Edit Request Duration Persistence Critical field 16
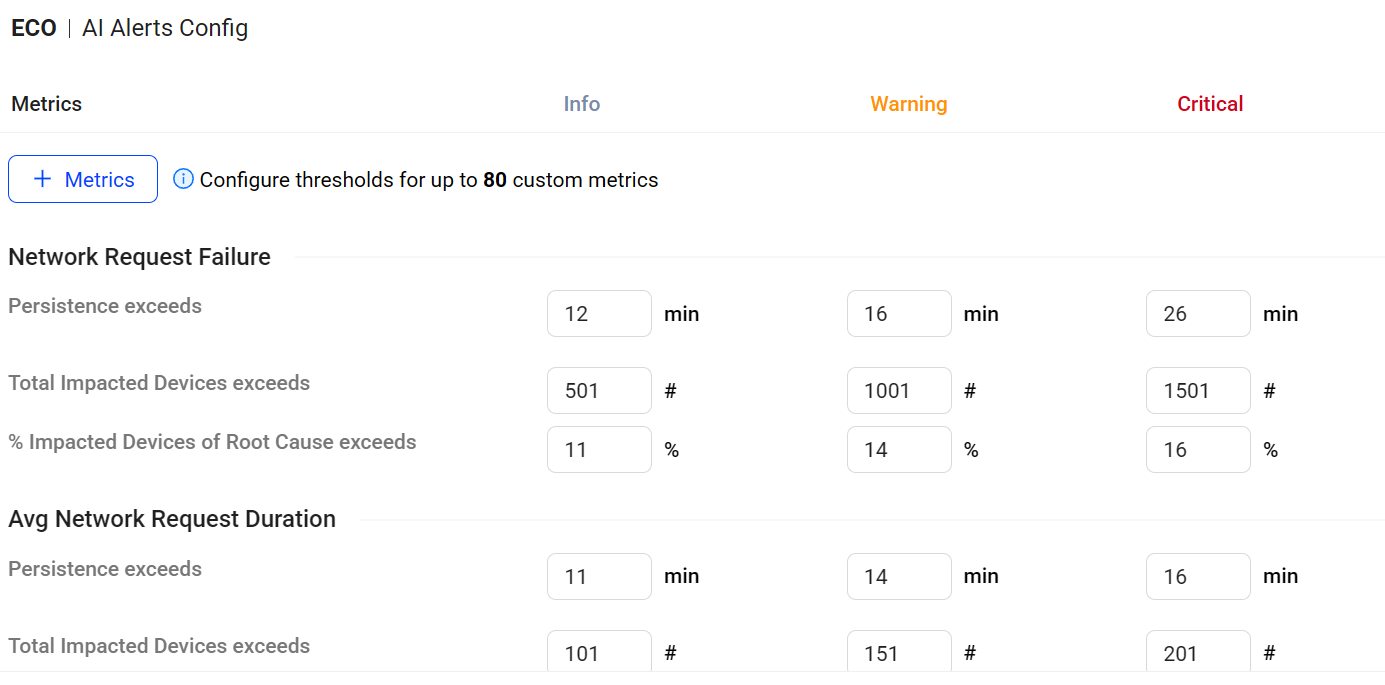Screen dimensions: 1385x685 tap(1198, 577)
